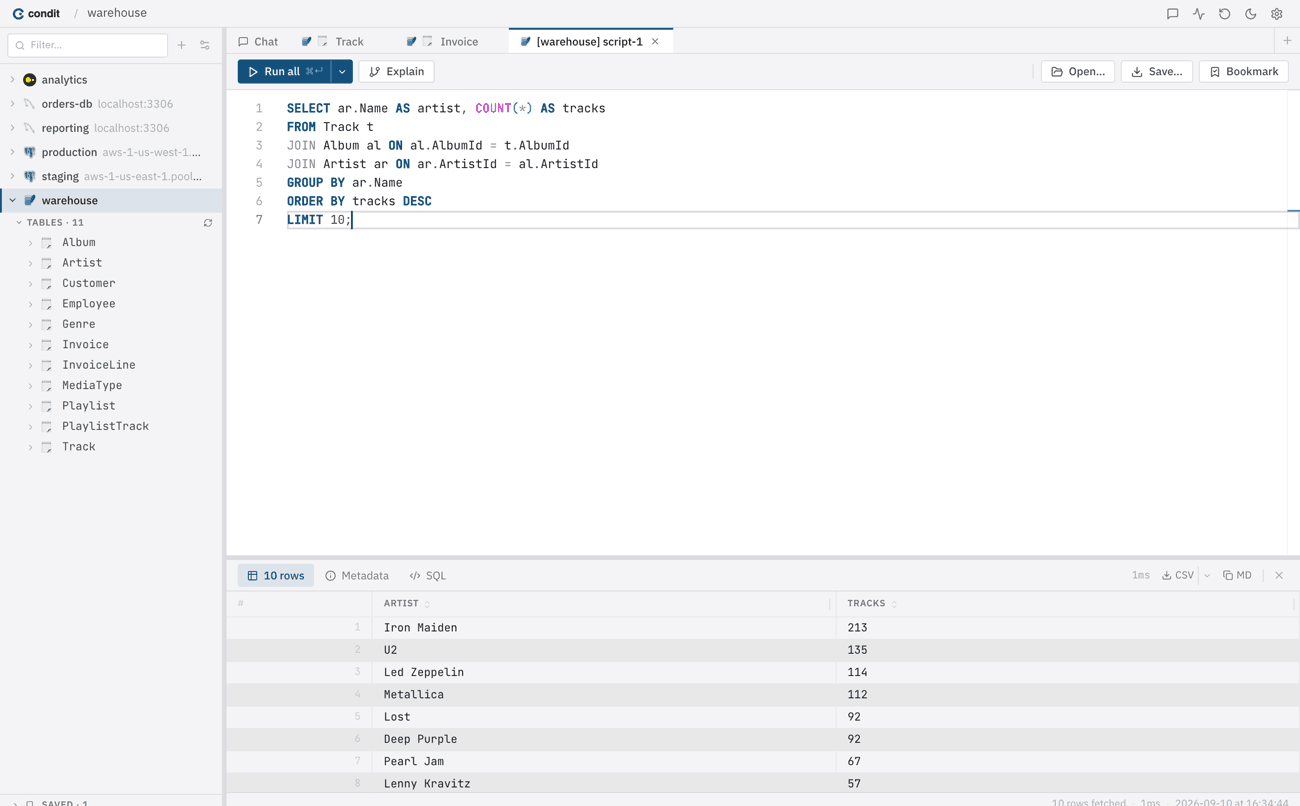Copy results as MD
Image resolution: width=1300 pixels, height=806 pixels.
1237,575
